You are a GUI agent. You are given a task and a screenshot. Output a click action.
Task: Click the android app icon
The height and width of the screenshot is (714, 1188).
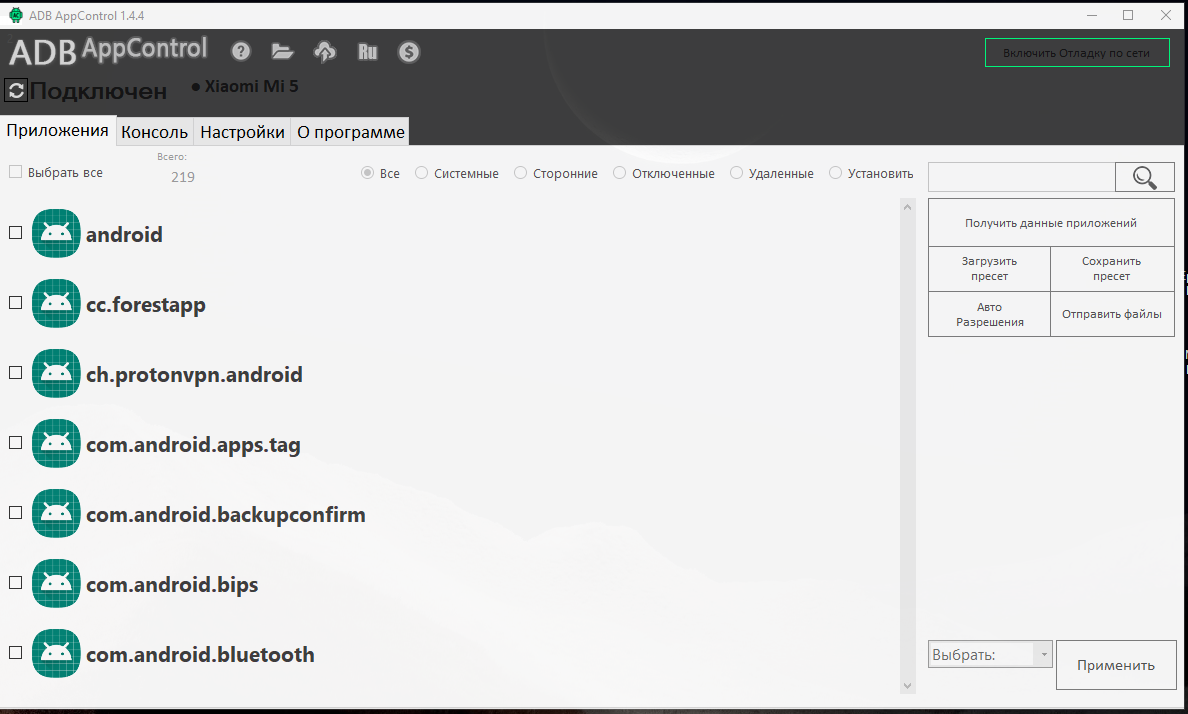[x=56, y=233]
